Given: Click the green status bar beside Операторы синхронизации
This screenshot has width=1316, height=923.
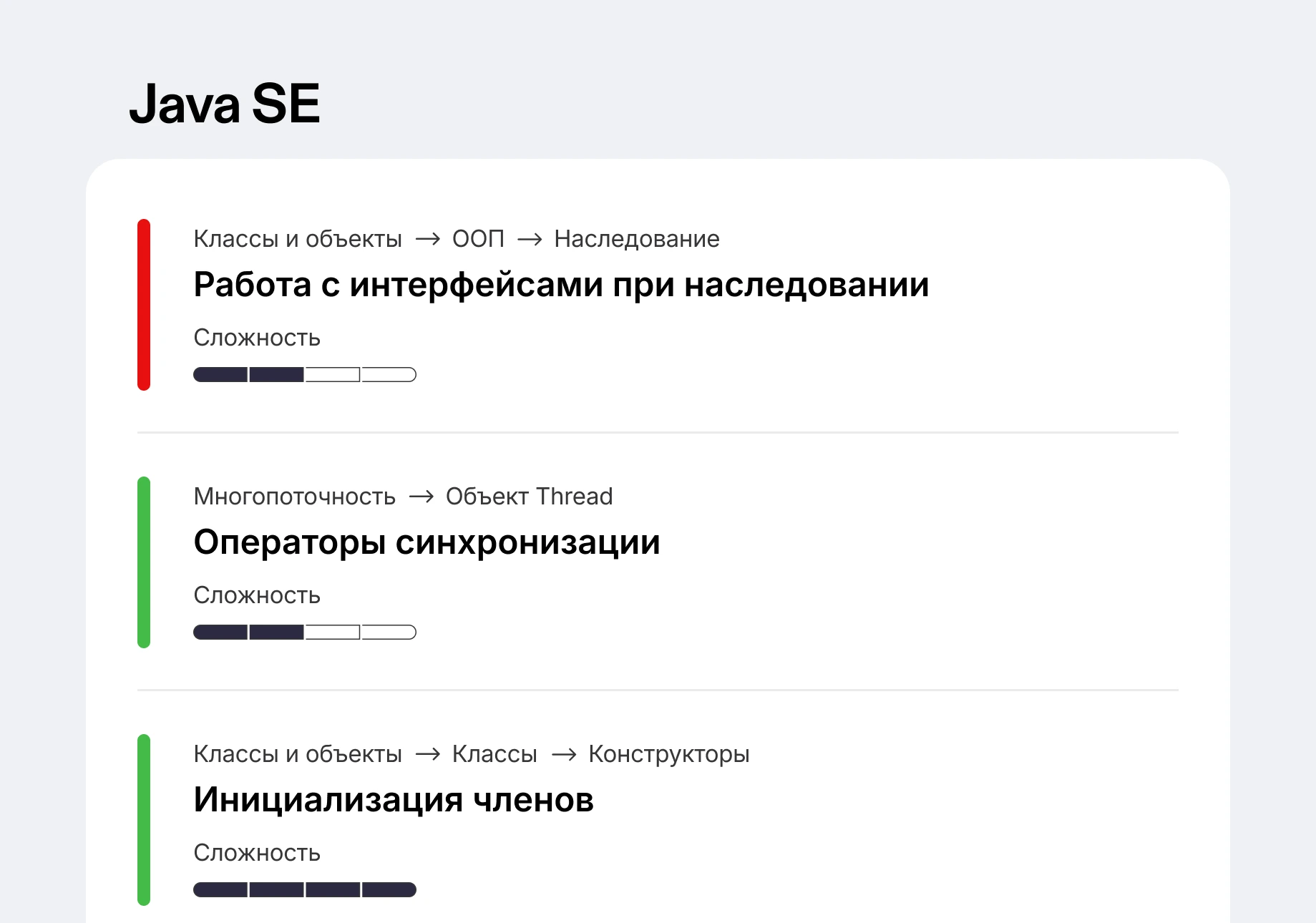Looking at the screenshot, I should coord(144,562).
